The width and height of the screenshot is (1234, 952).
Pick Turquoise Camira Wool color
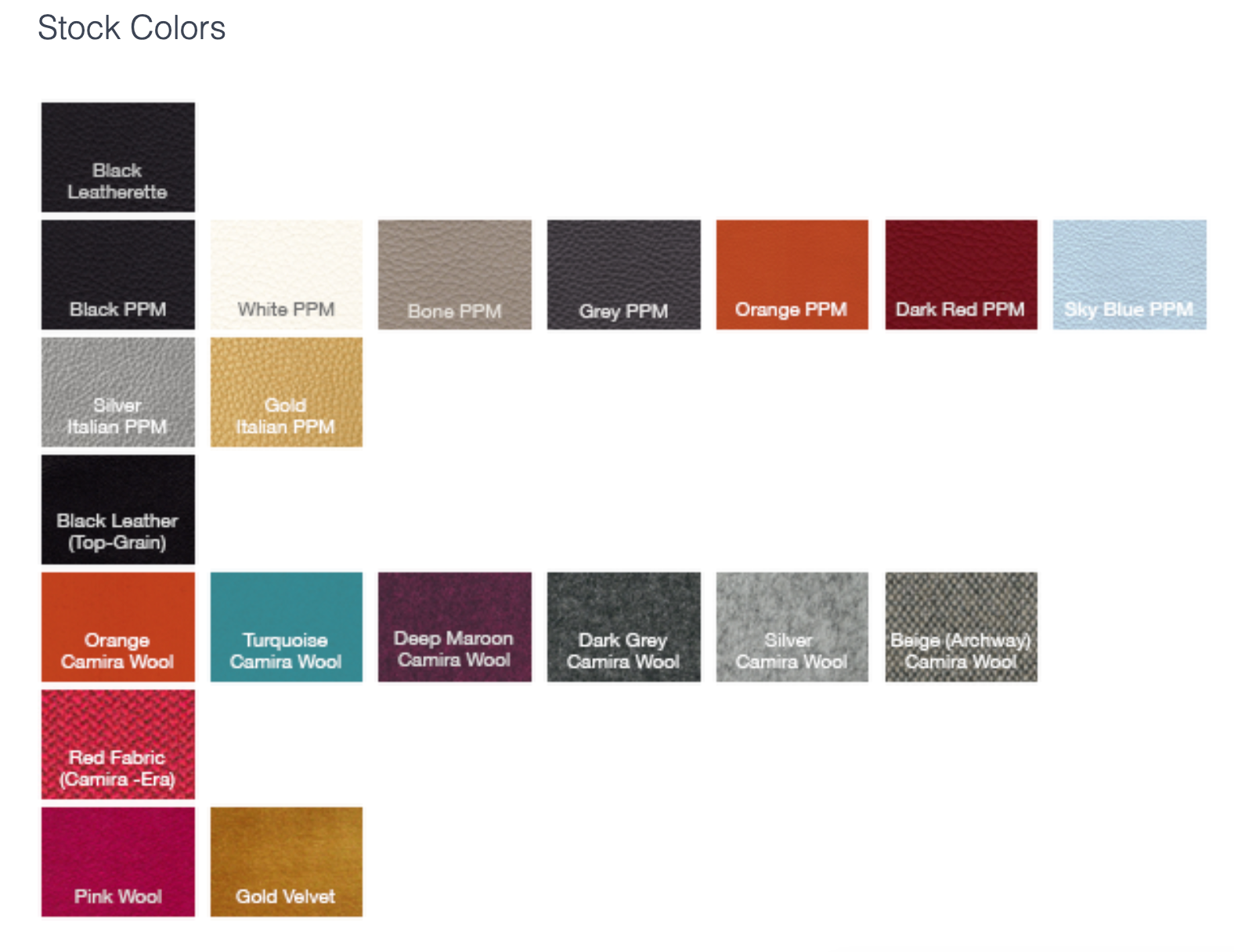287,627
